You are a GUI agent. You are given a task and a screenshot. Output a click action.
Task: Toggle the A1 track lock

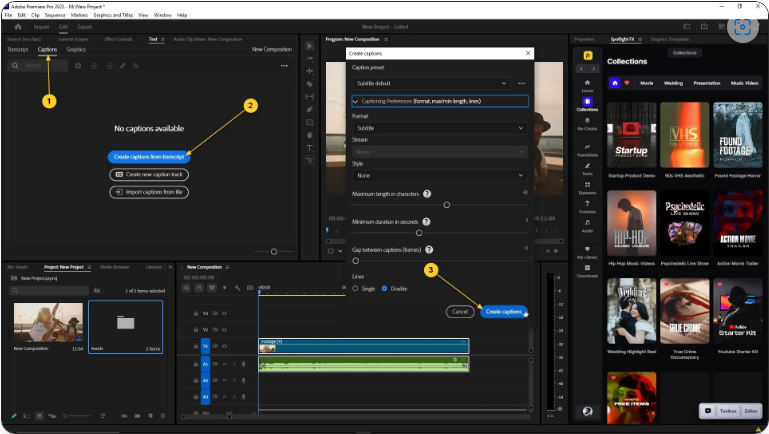[196, 364]
